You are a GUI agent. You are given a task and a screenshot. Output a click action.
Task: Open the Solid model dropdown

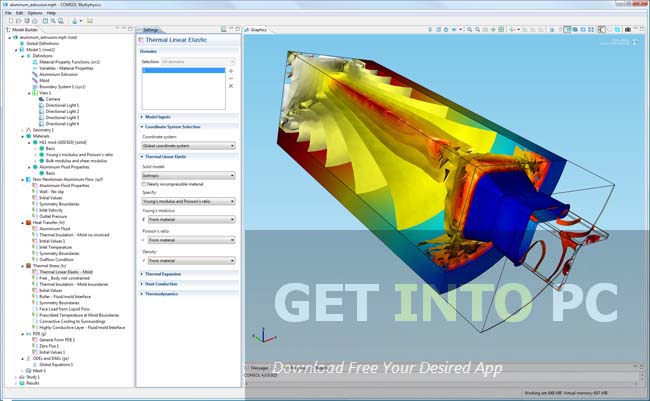(189, 175)
